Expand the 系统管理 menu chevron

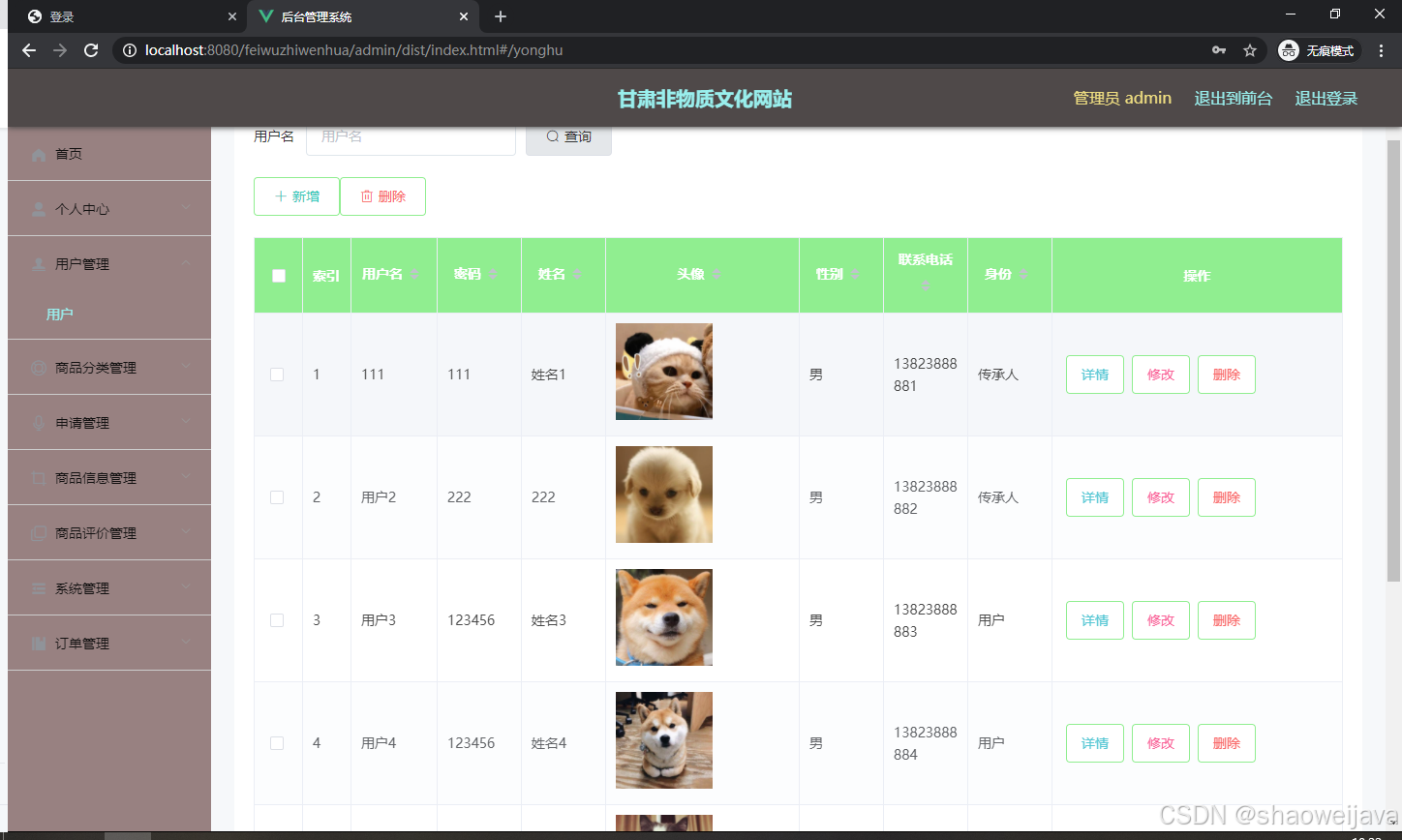point(186,587)
